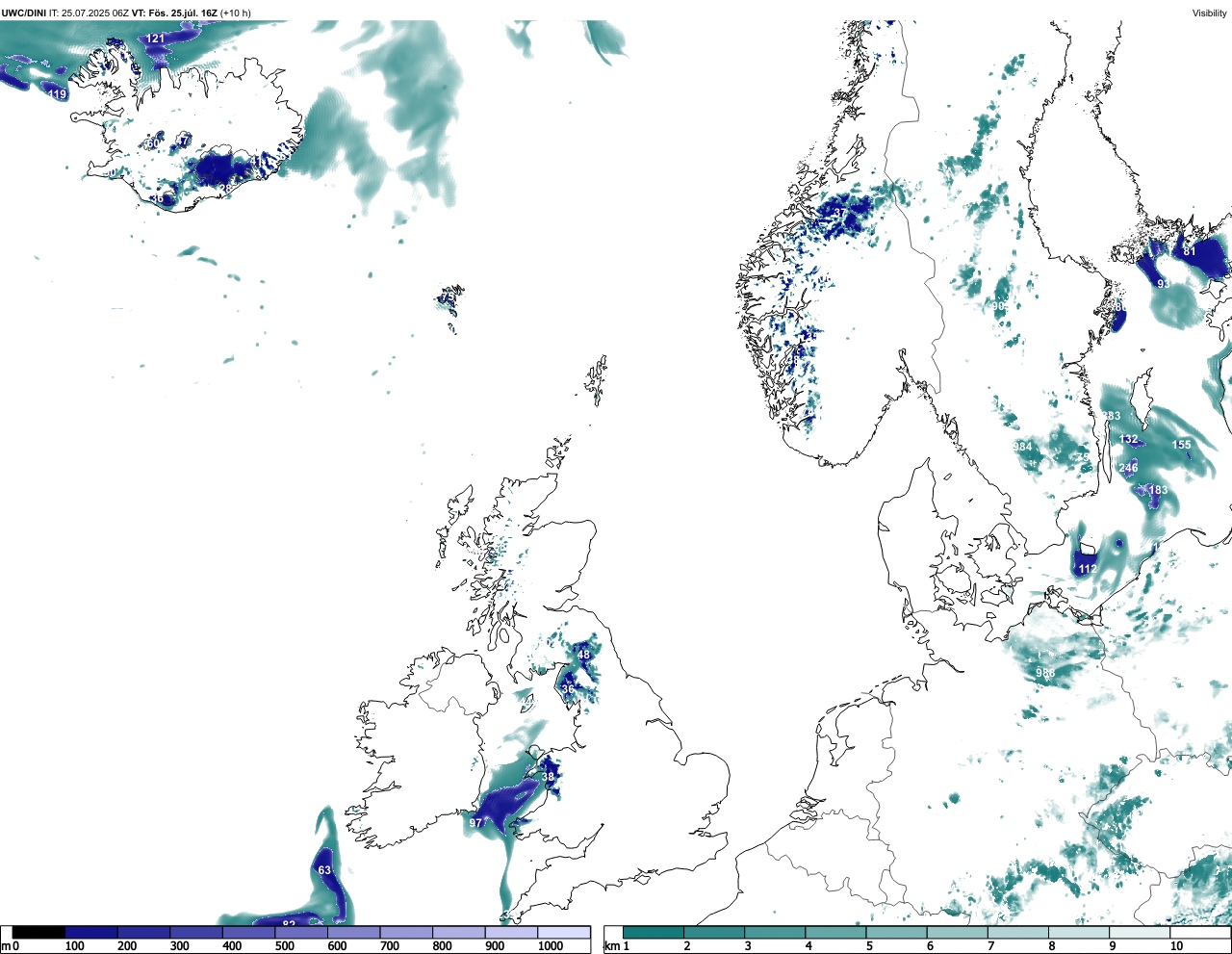Click the '(+10 h)' forecast offset
1232x954 pixels.
[x=236, y=13]
